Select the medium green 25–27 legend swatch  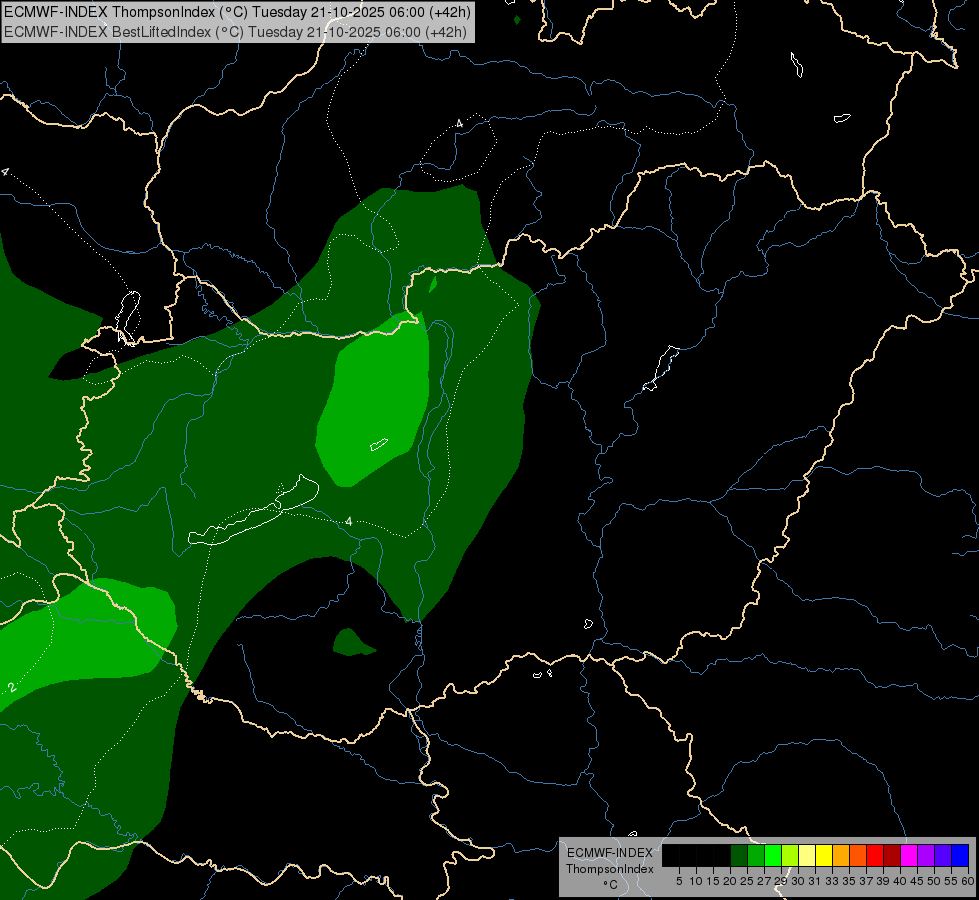[756, 855]
